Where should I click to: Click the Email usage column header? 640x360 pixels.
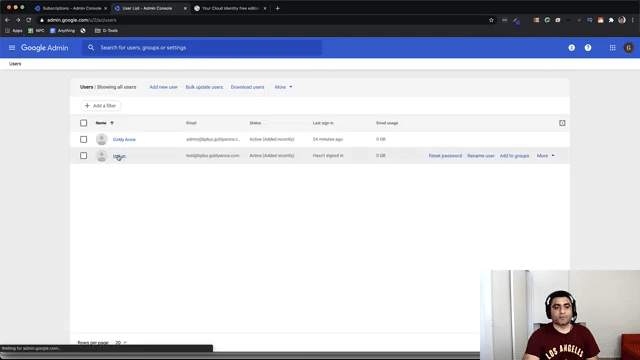click(387, 123)
